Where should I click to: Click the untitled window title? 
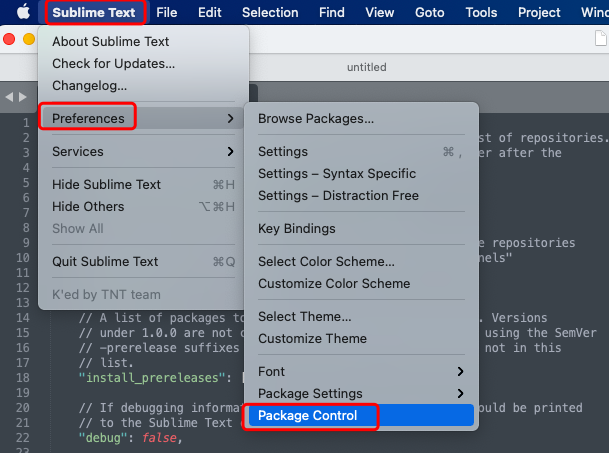(367, 67)
